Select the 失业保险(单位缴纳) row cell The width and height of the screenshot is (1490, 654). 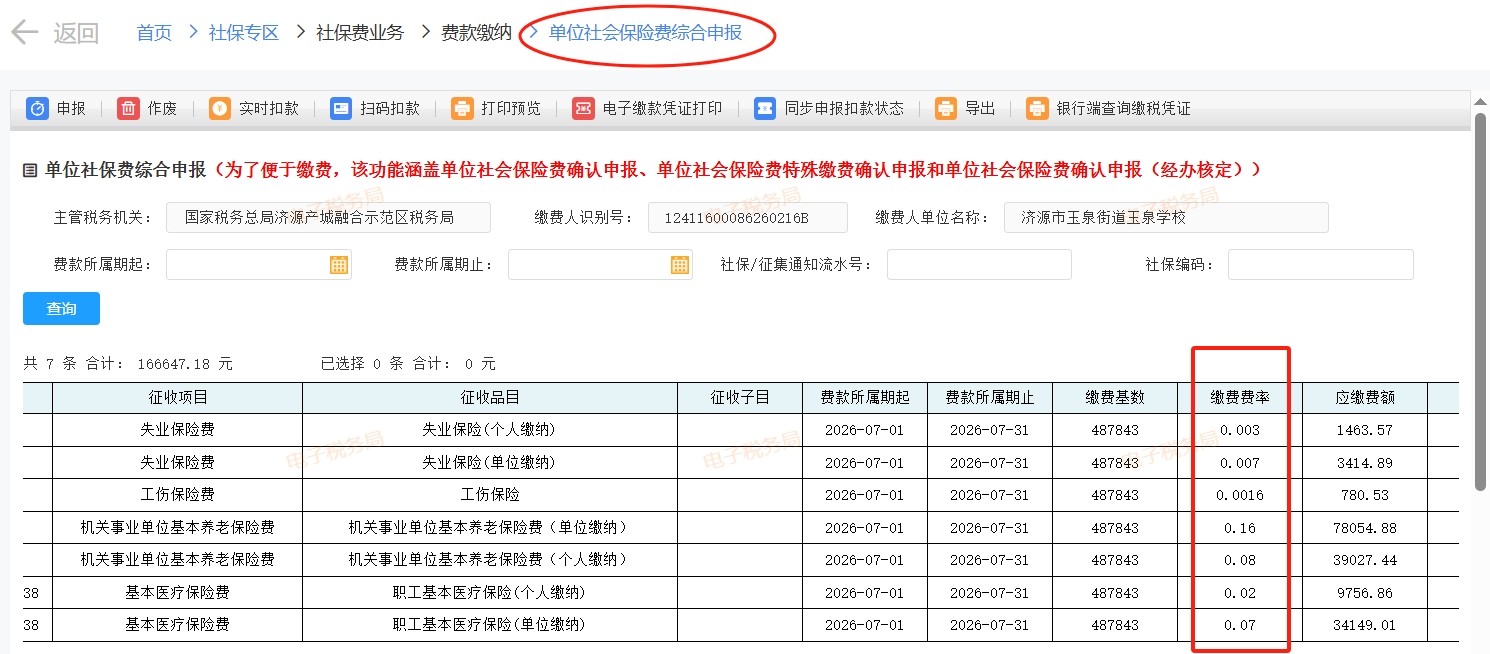(490, 463)
